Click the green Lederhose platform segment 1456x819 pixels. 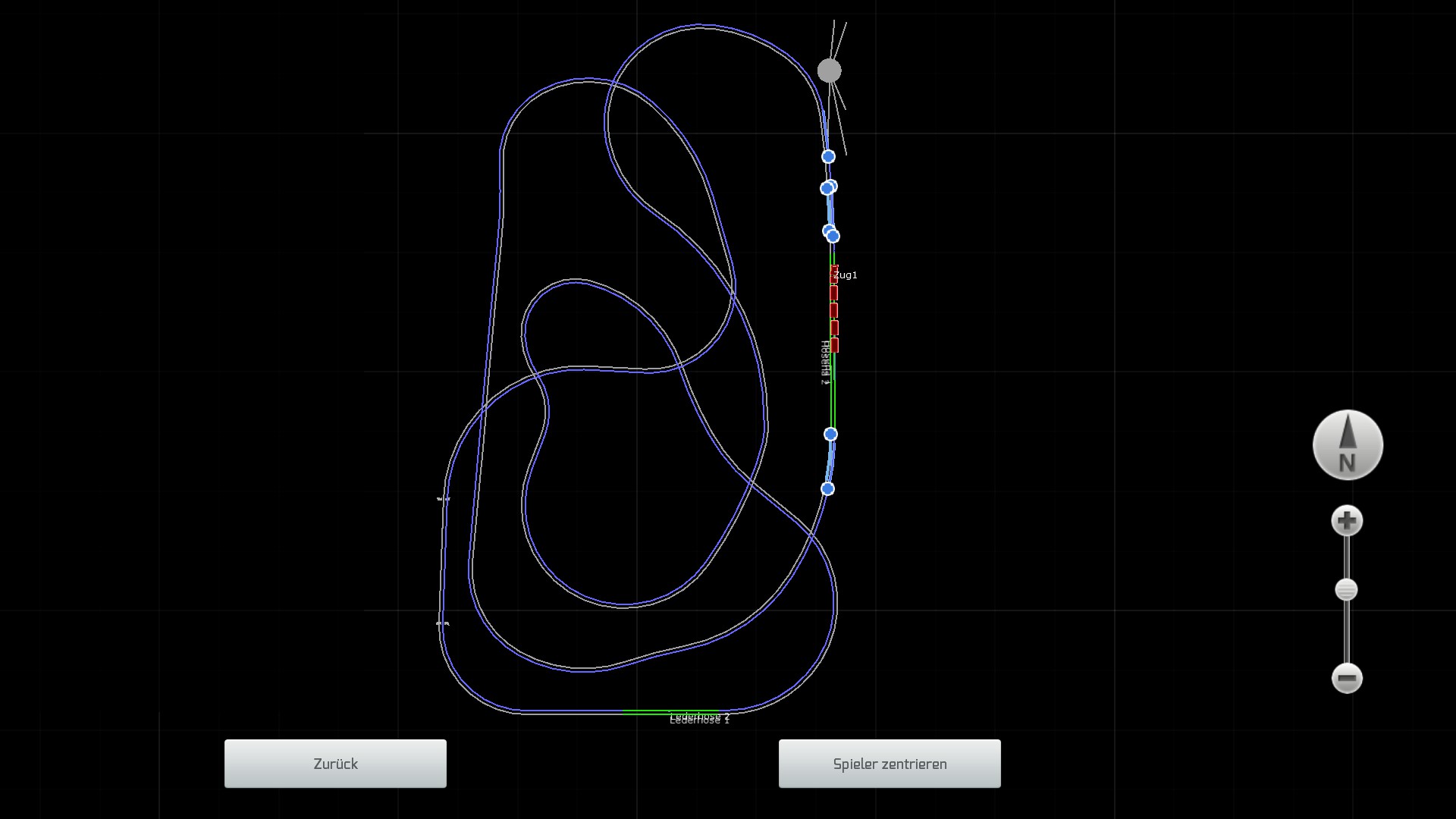tap(645, 712)
